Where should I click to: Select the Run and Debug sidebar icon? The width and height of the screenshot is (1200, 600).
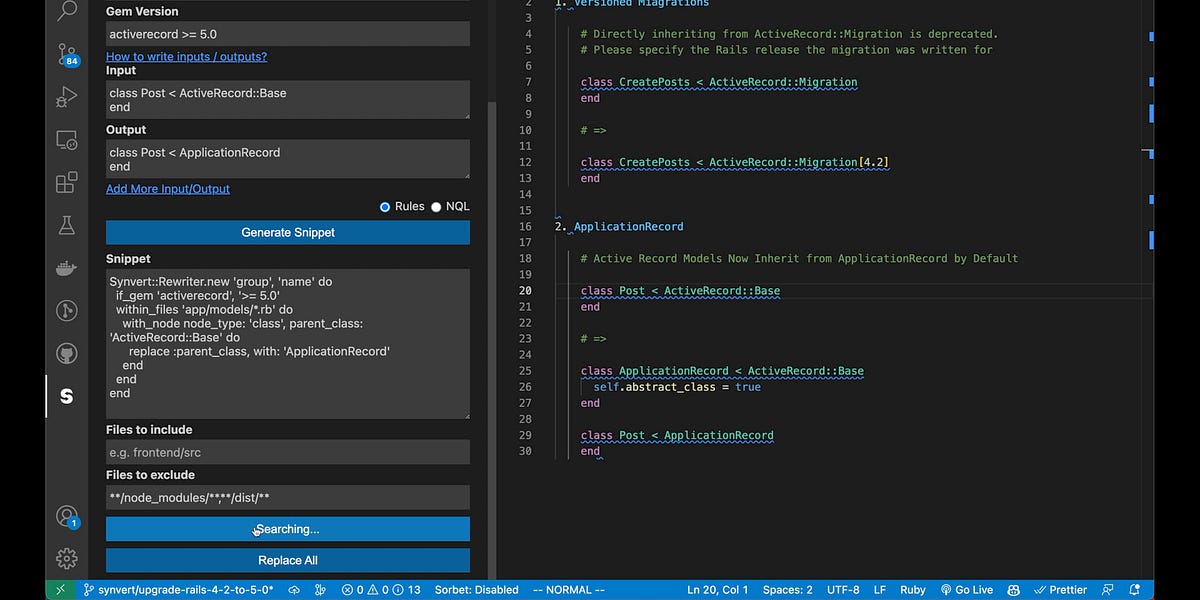click(66, 97)
